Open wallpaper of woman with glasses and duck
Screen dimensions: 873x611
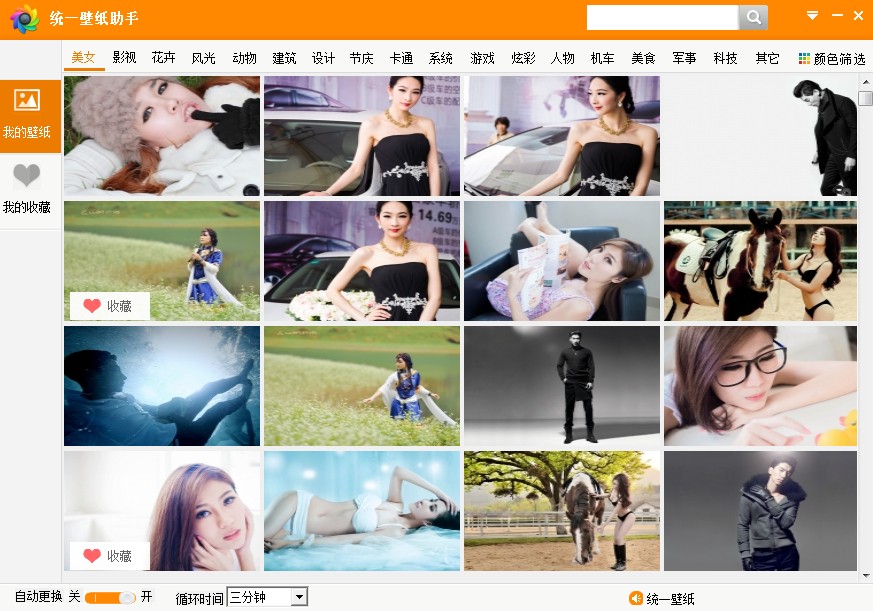pos(760,386)
